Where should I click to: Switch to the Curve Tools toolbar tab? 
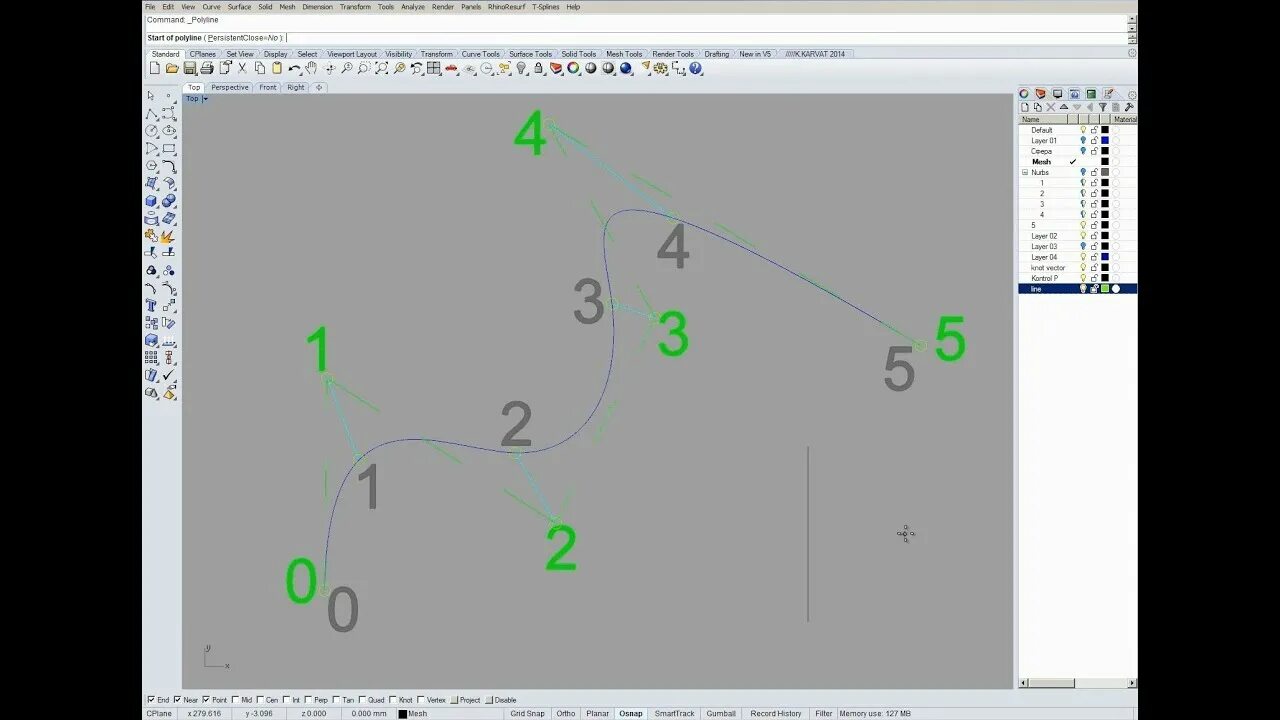480,54
